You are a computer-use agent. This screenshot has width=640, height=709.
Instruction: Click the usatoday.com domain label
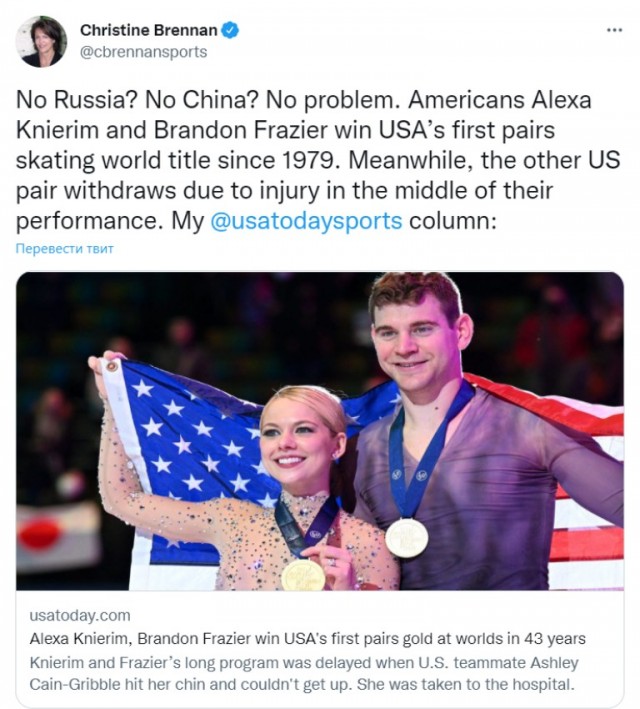point(81,614)
